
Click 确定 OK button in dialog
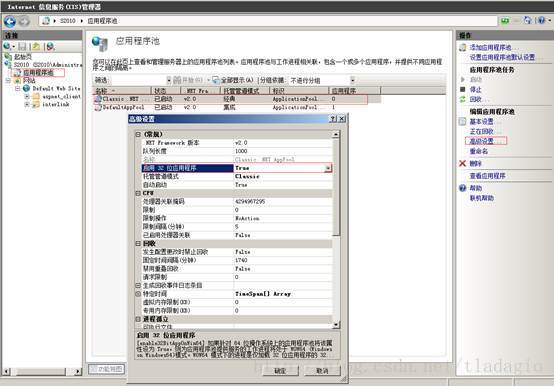coord(281,371)
